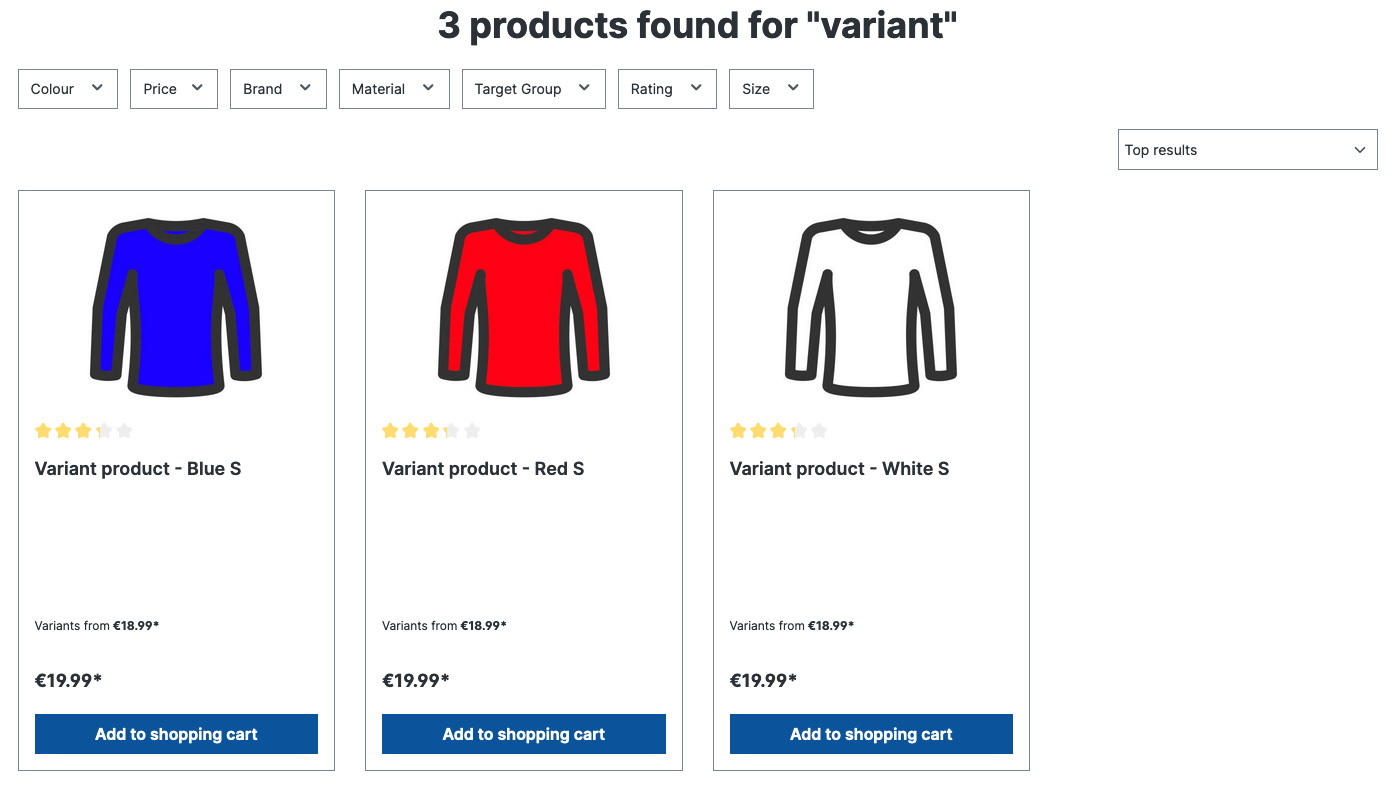1400x790 pixels.
Task: Click the blue sweater product image
Action: pyautogui.click(x=176, y=304)
